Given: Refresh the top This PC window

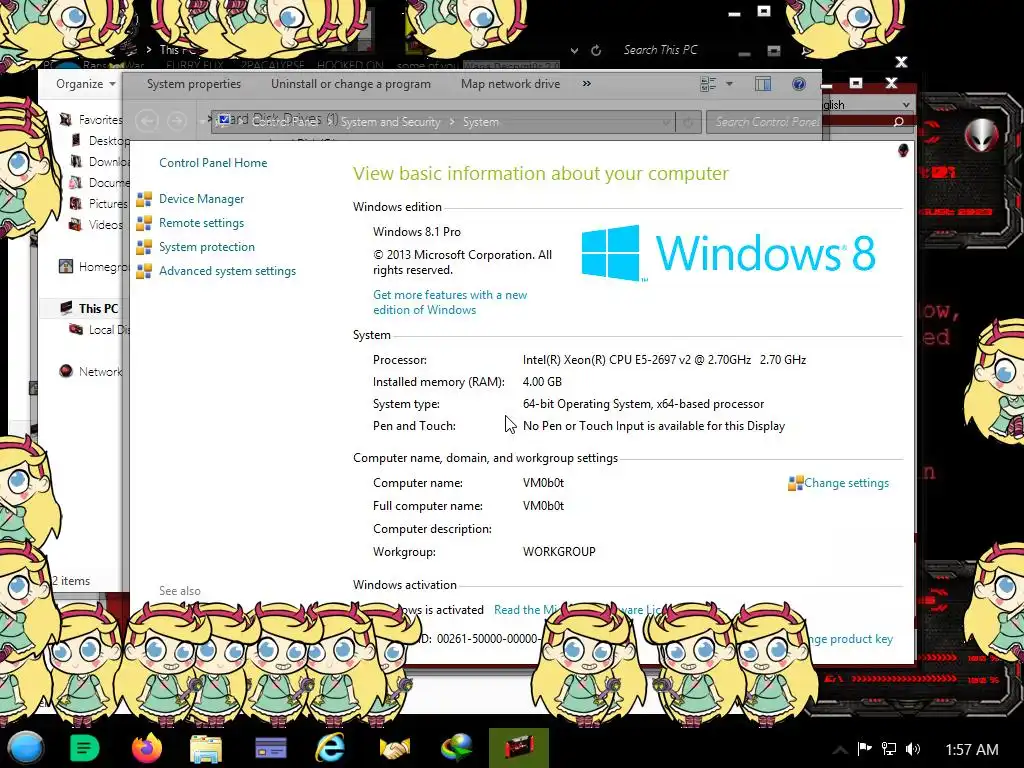Looking at the screenshot, I should pos(596,50).
